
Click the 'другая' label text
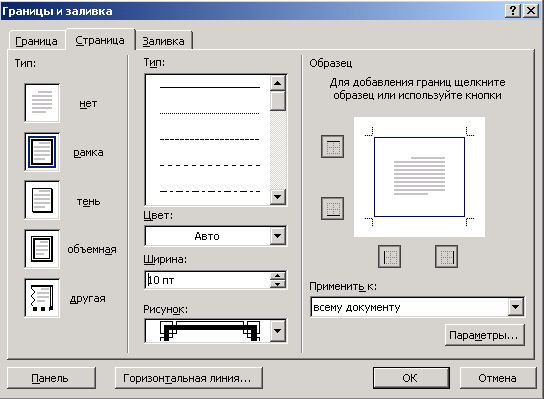88,299
